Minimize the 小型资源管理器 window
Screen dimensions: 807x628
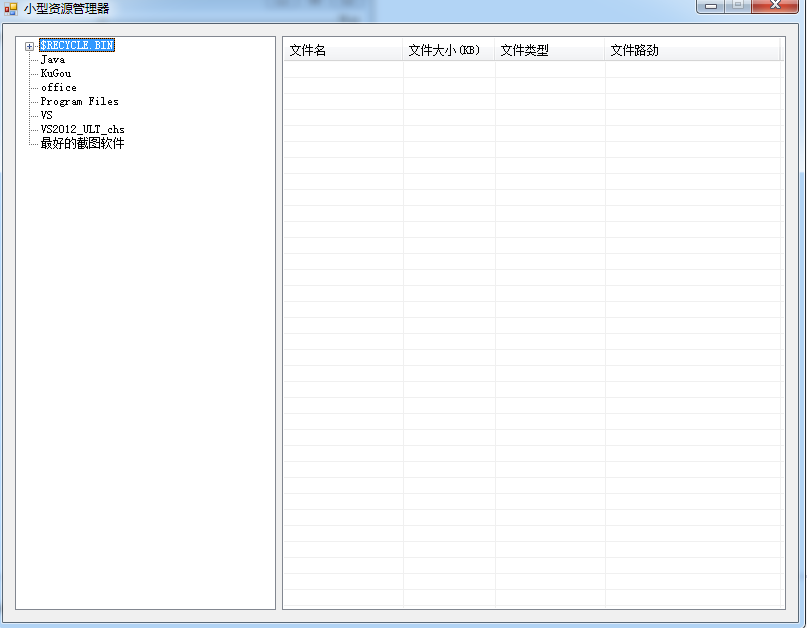tap(711, 6)
